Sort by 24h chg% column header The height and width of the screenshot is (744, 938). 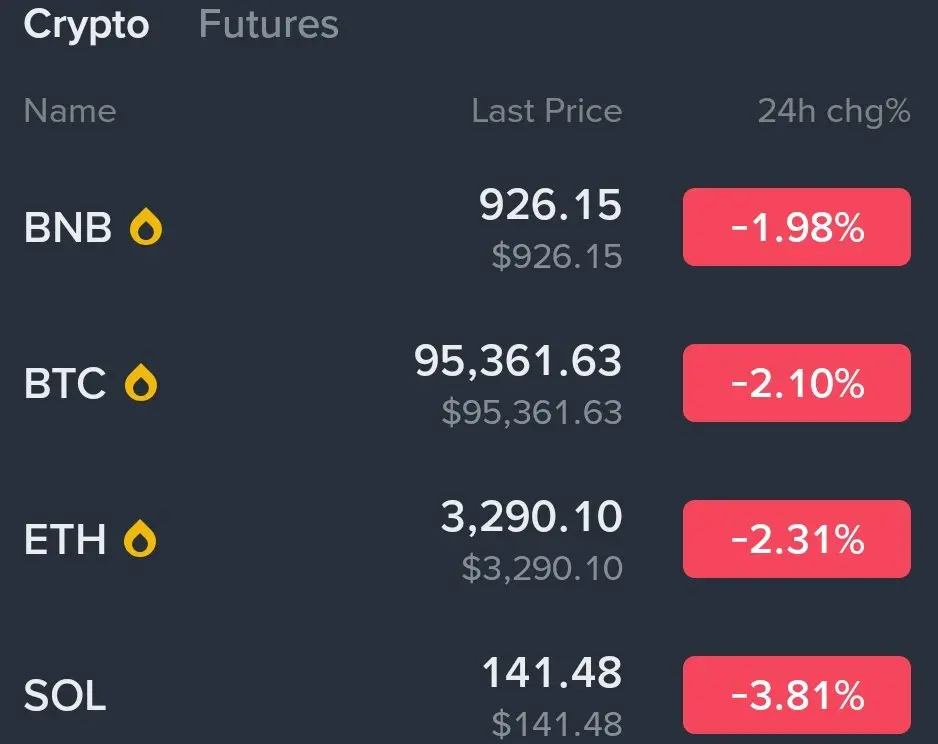point(833,111)
